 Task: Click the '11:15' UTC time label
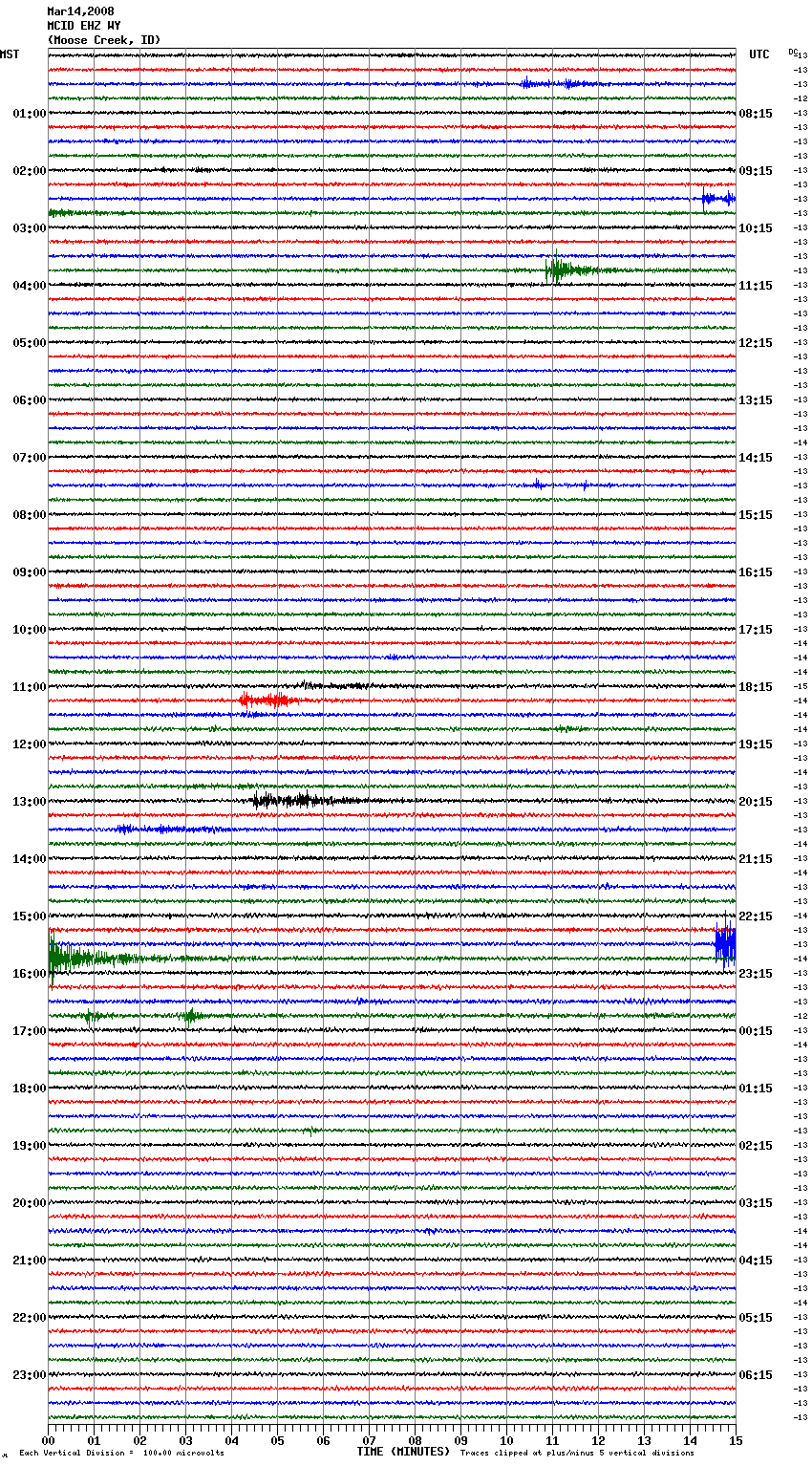[x=756, y=286]
